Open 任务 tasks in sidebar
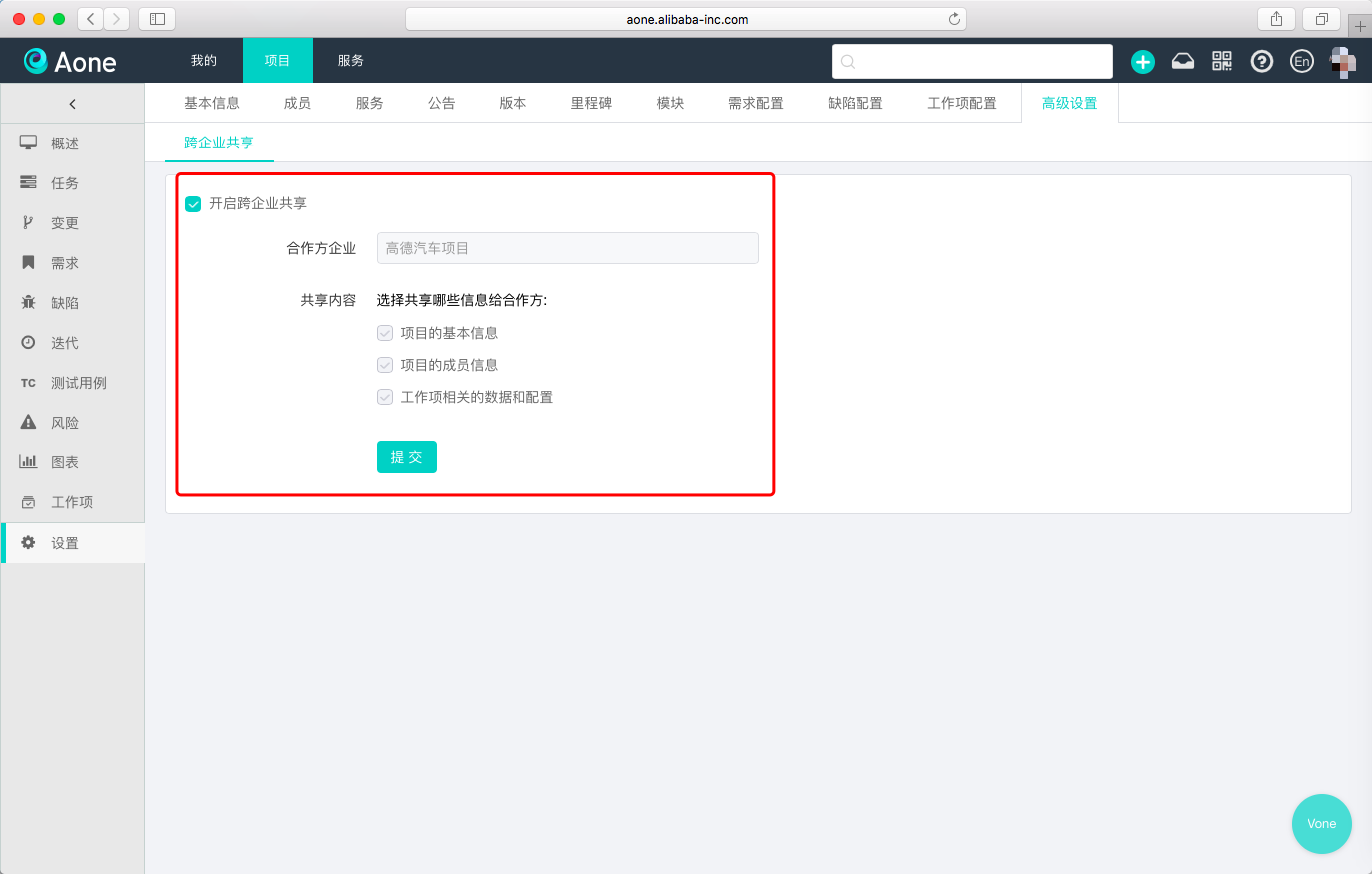The height and width of the screenshot is (874, 1372). 73,183
